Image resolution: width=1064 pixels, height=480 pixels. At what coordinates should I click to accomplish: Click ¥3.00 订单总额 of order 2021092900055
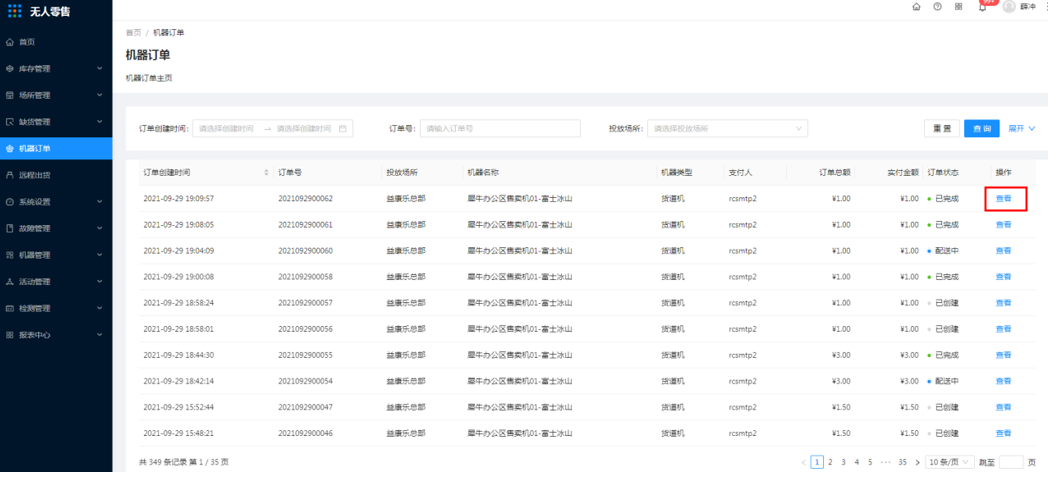[839, 355]
